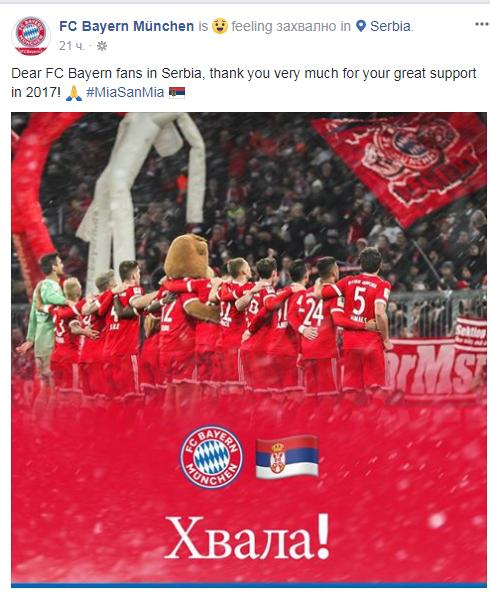This screenshot has width=490, height=593.
Task: Click the smiling feeling emoji icon
Action: coord(220,26)
